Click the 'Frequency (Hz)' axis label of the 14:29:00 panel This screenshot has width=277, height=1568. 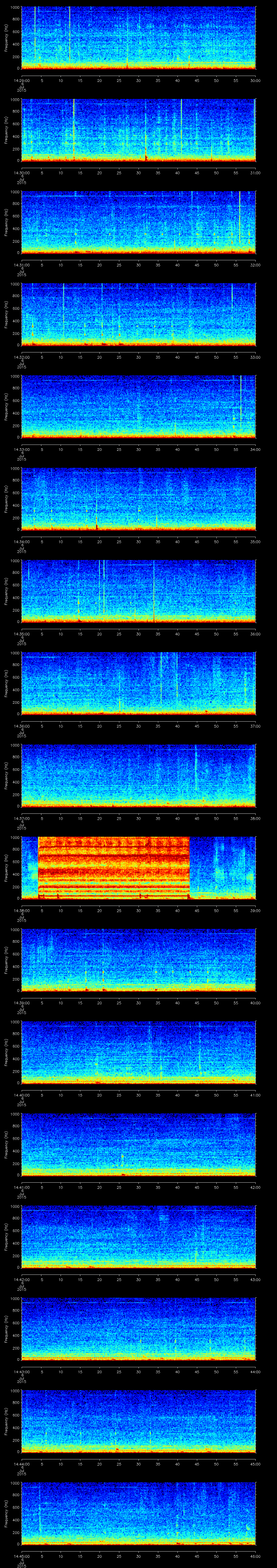[6, 38]
